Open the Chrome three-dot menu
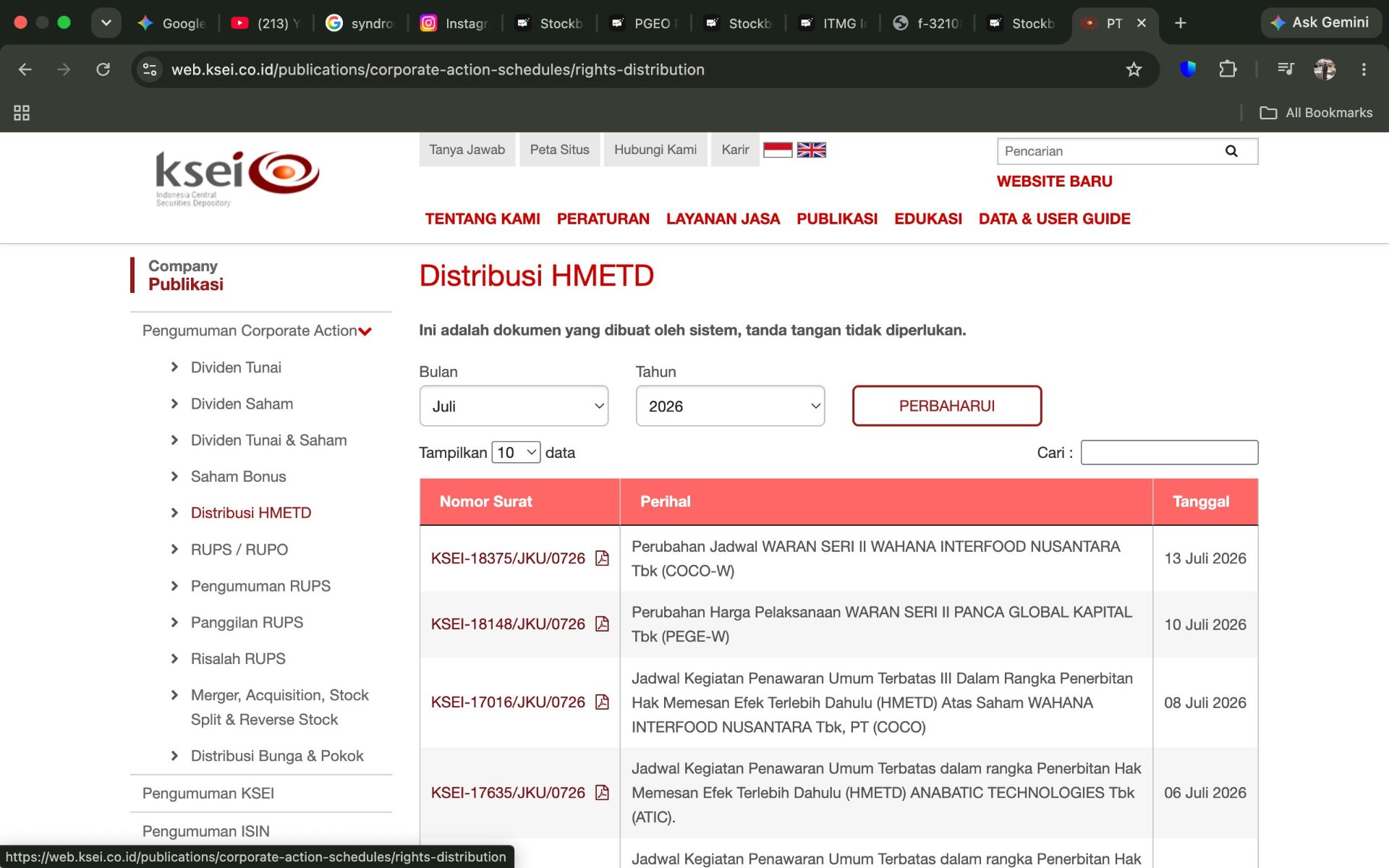Screen dimensions: 1389x868 1364,69
